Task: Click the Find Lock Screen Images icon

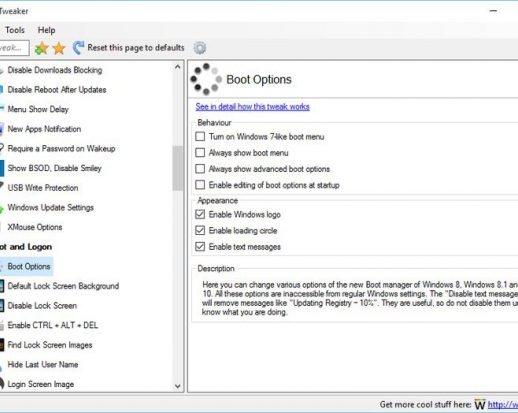Action: tap(2, 345)
